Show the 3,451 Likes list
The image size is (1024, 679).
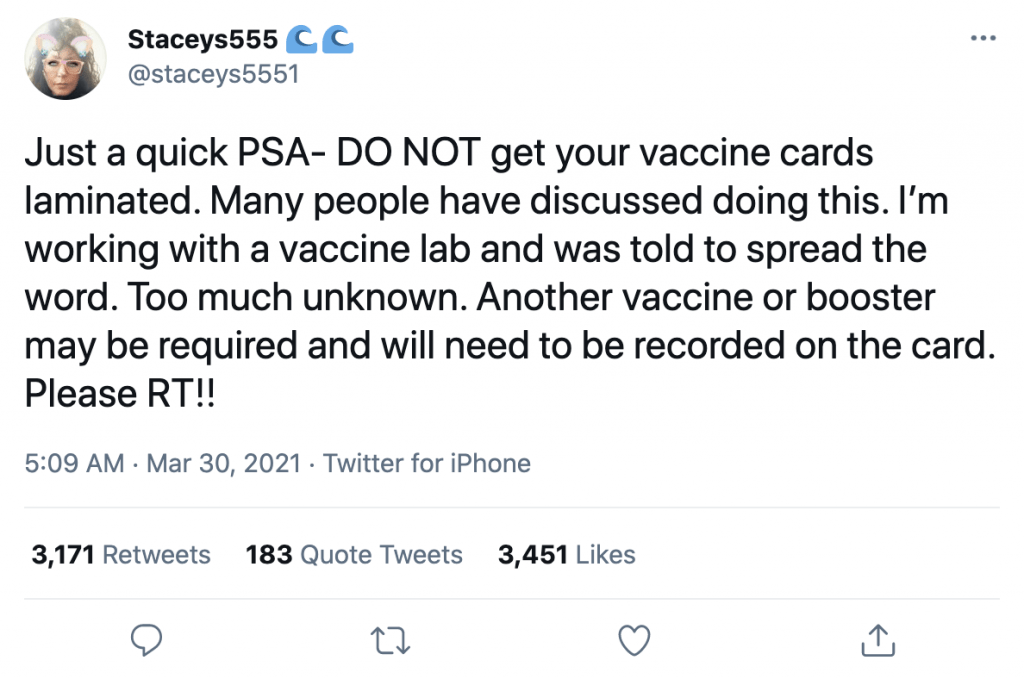point(566,555)
